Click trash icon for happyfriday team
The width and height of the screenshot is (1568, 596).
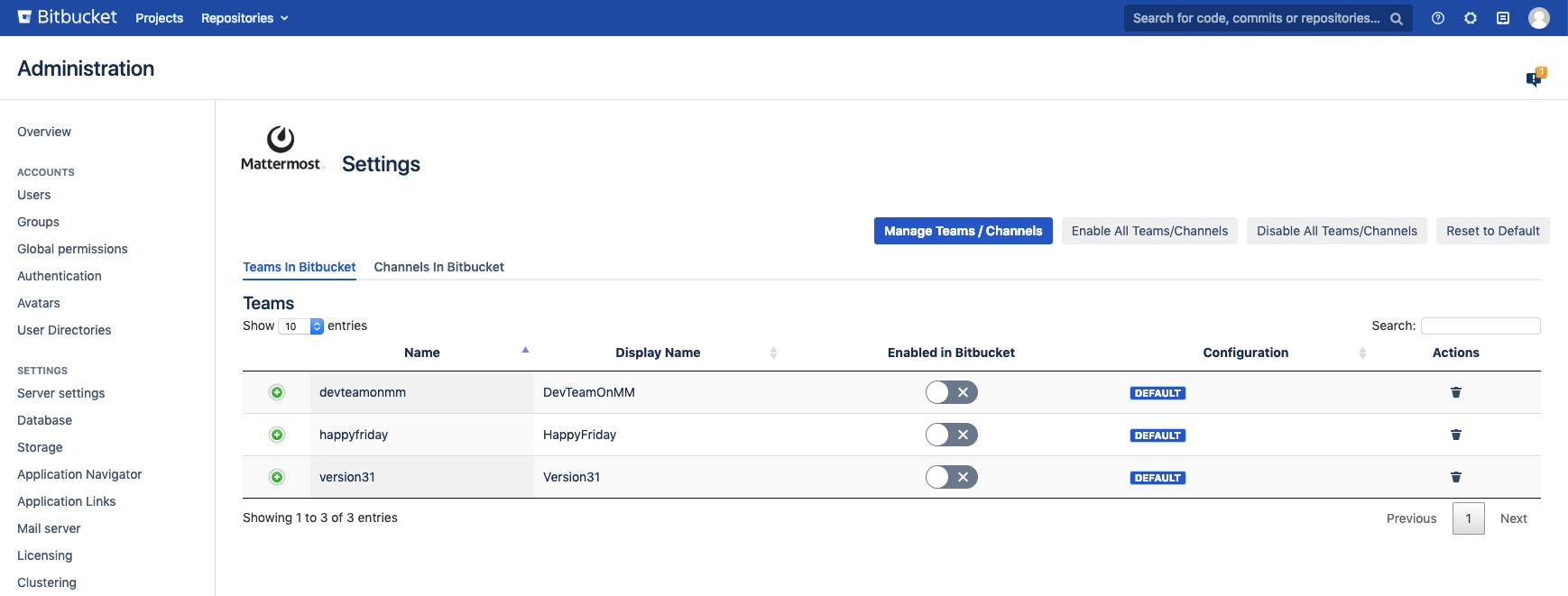click(1455, 435)
